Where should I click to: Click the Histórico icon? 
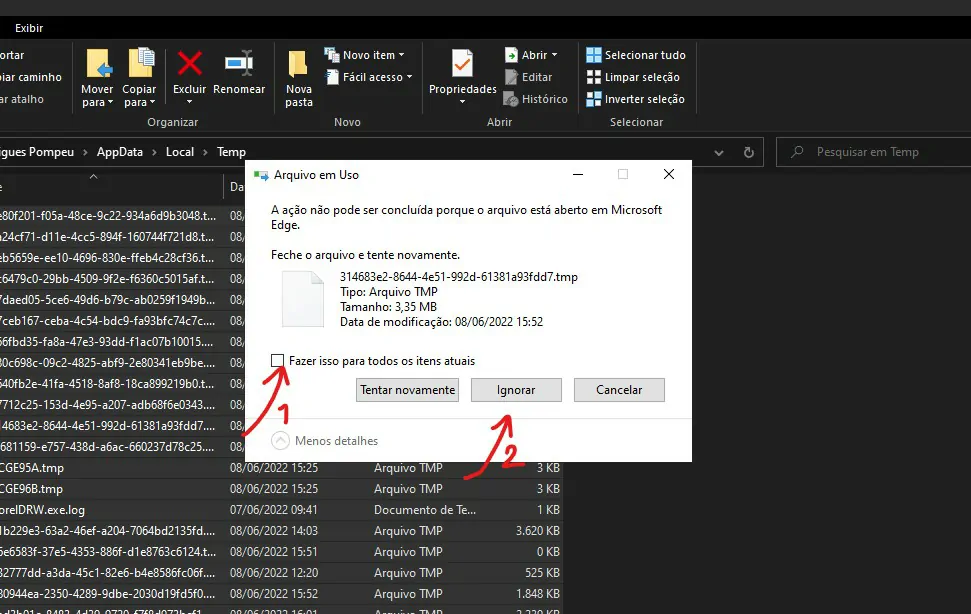click(511, 99)
